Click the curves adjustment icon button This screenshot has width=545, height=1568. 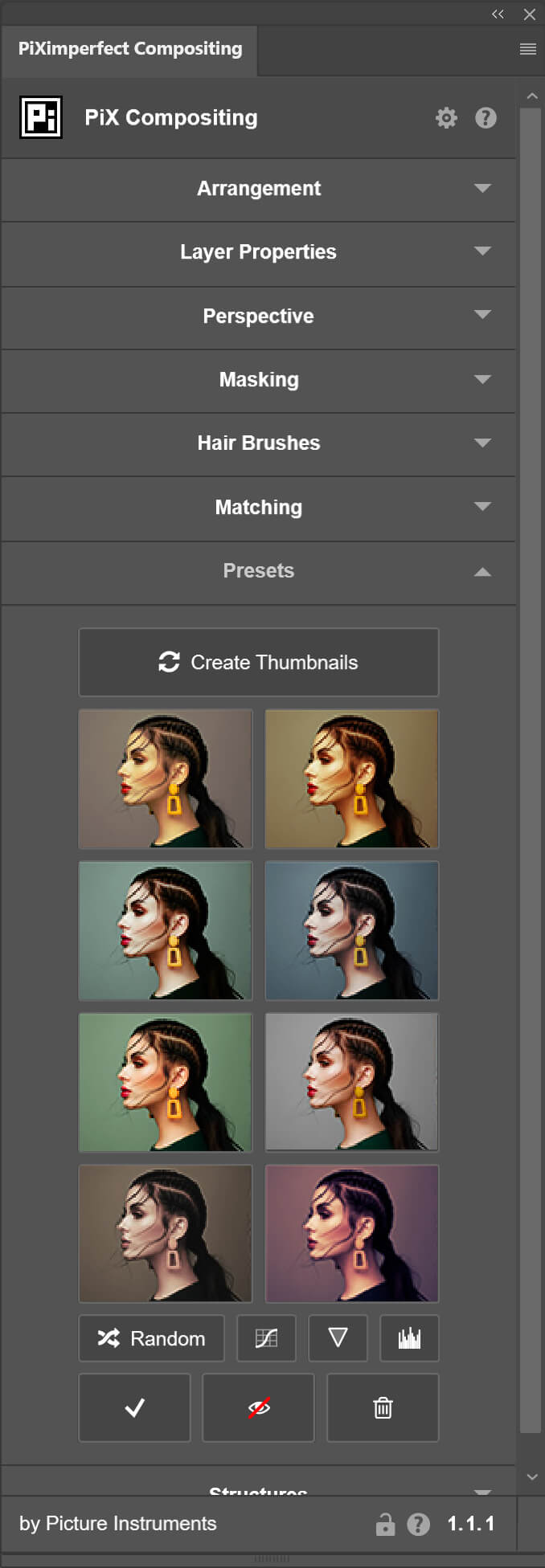tap(266, 1337)
